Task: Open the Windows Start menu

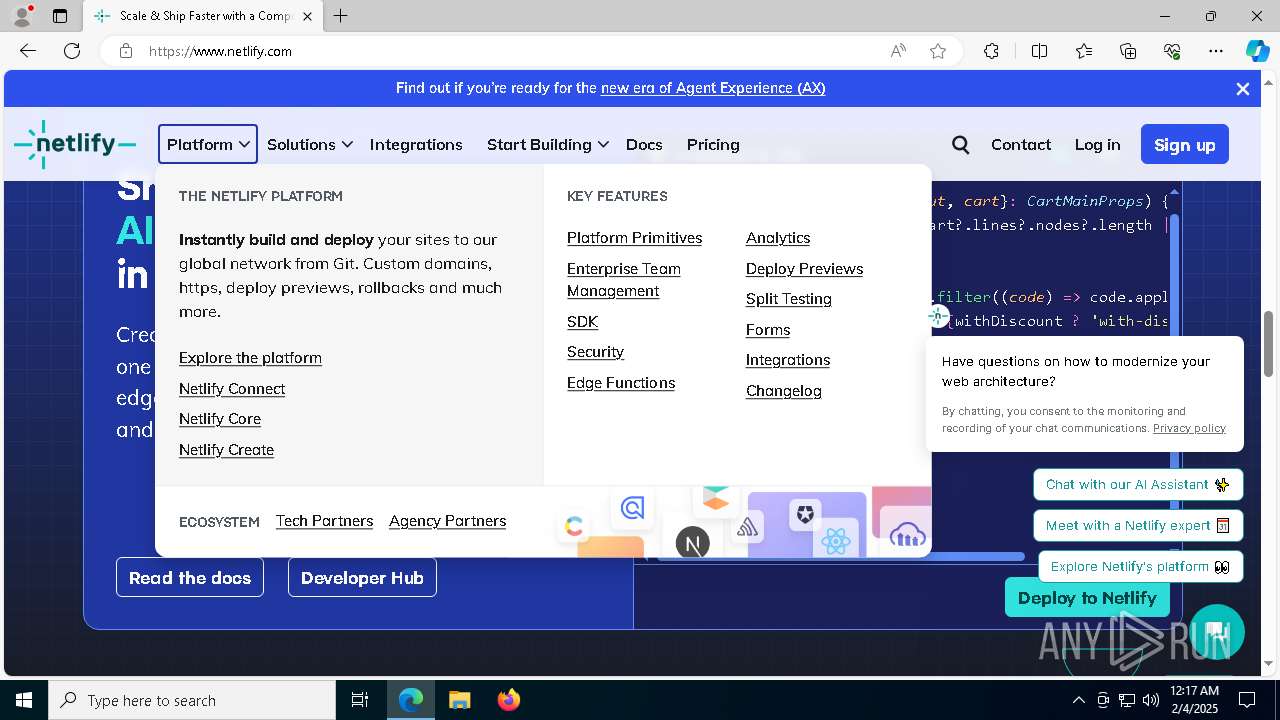Action: (24, 700)
